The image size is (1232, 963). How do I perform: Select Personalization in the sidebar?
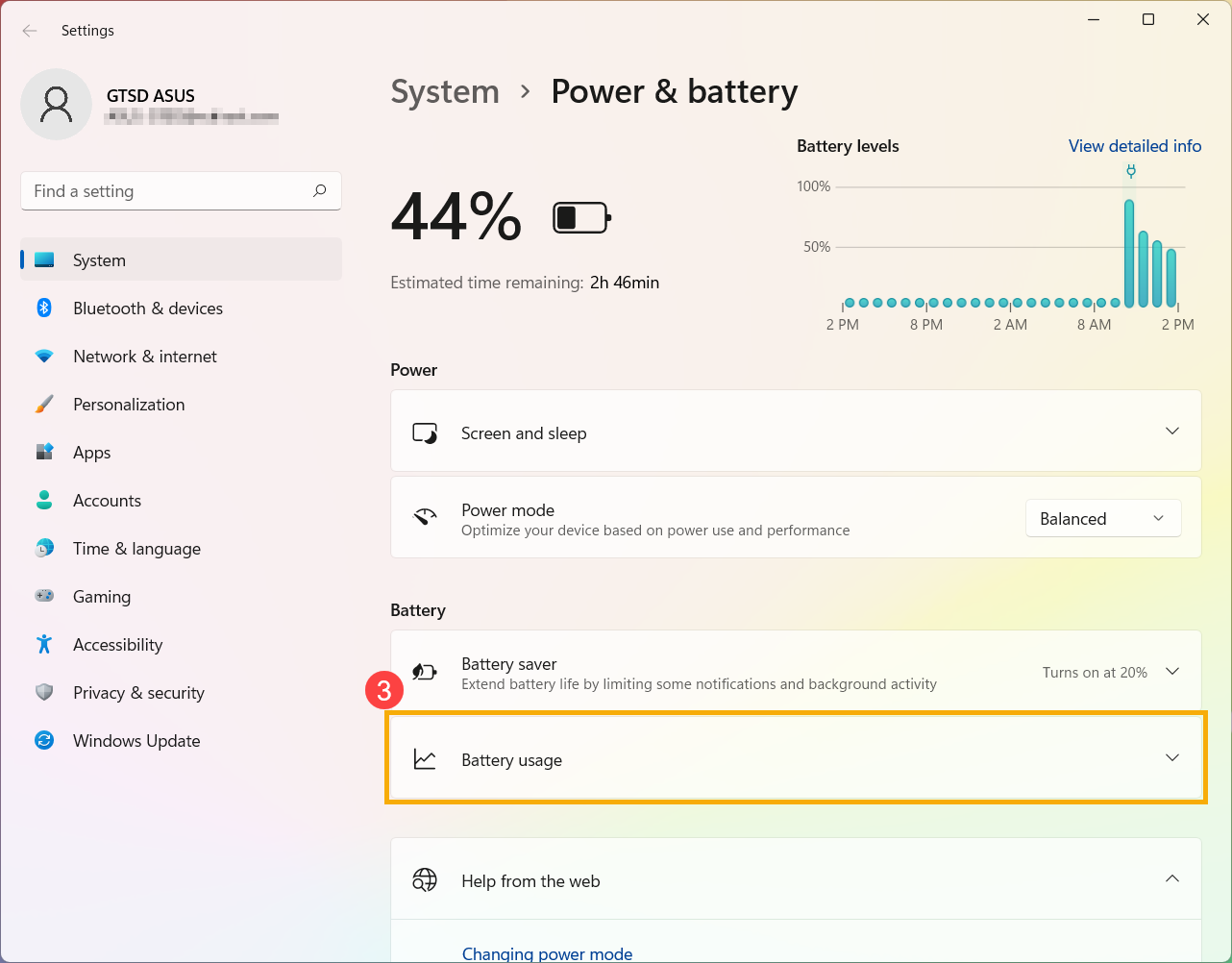pyautogui.click(x=181, y=404)
